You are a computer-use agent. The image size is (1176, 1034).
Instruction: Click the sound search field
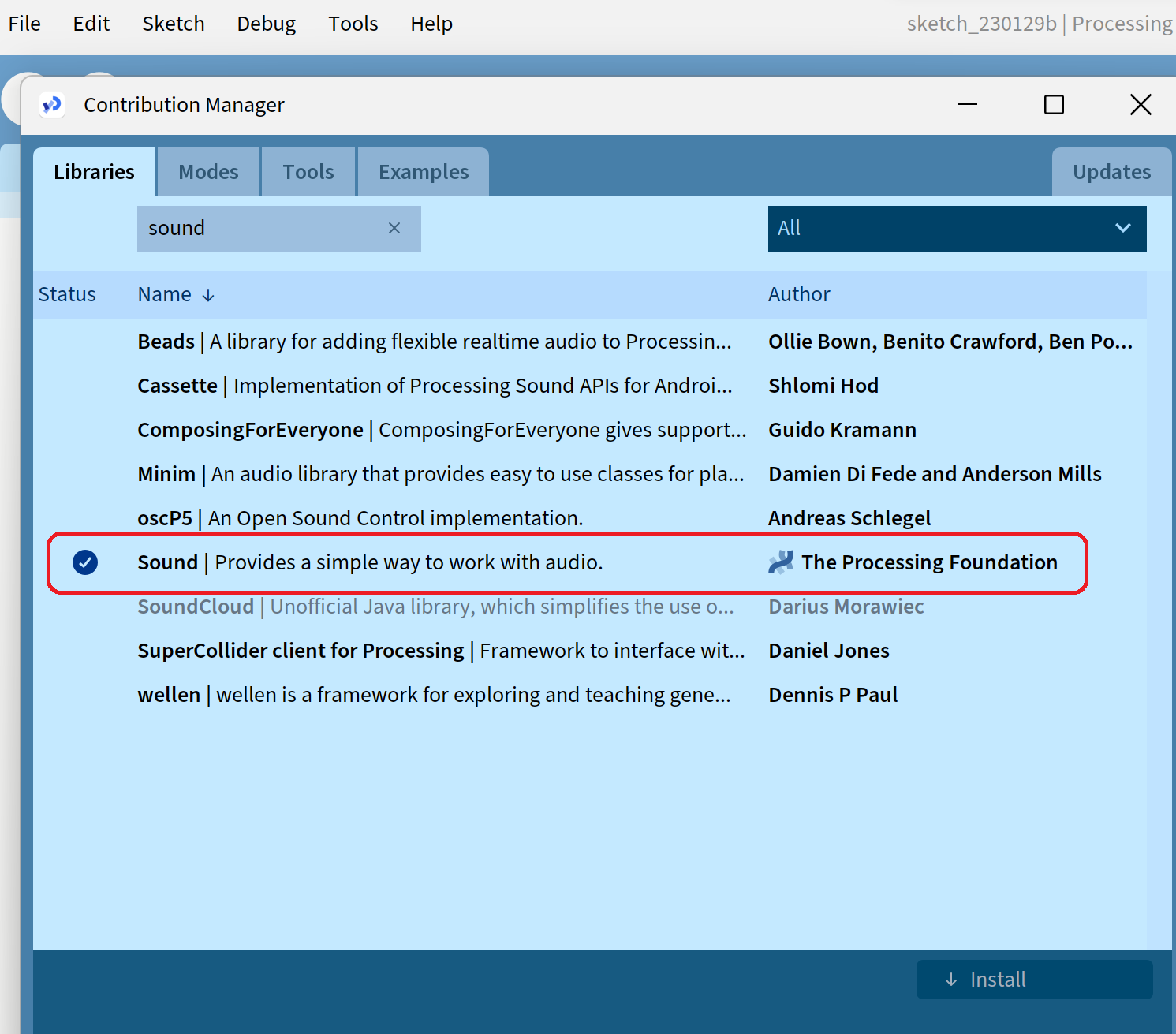(x=279, y=229)
